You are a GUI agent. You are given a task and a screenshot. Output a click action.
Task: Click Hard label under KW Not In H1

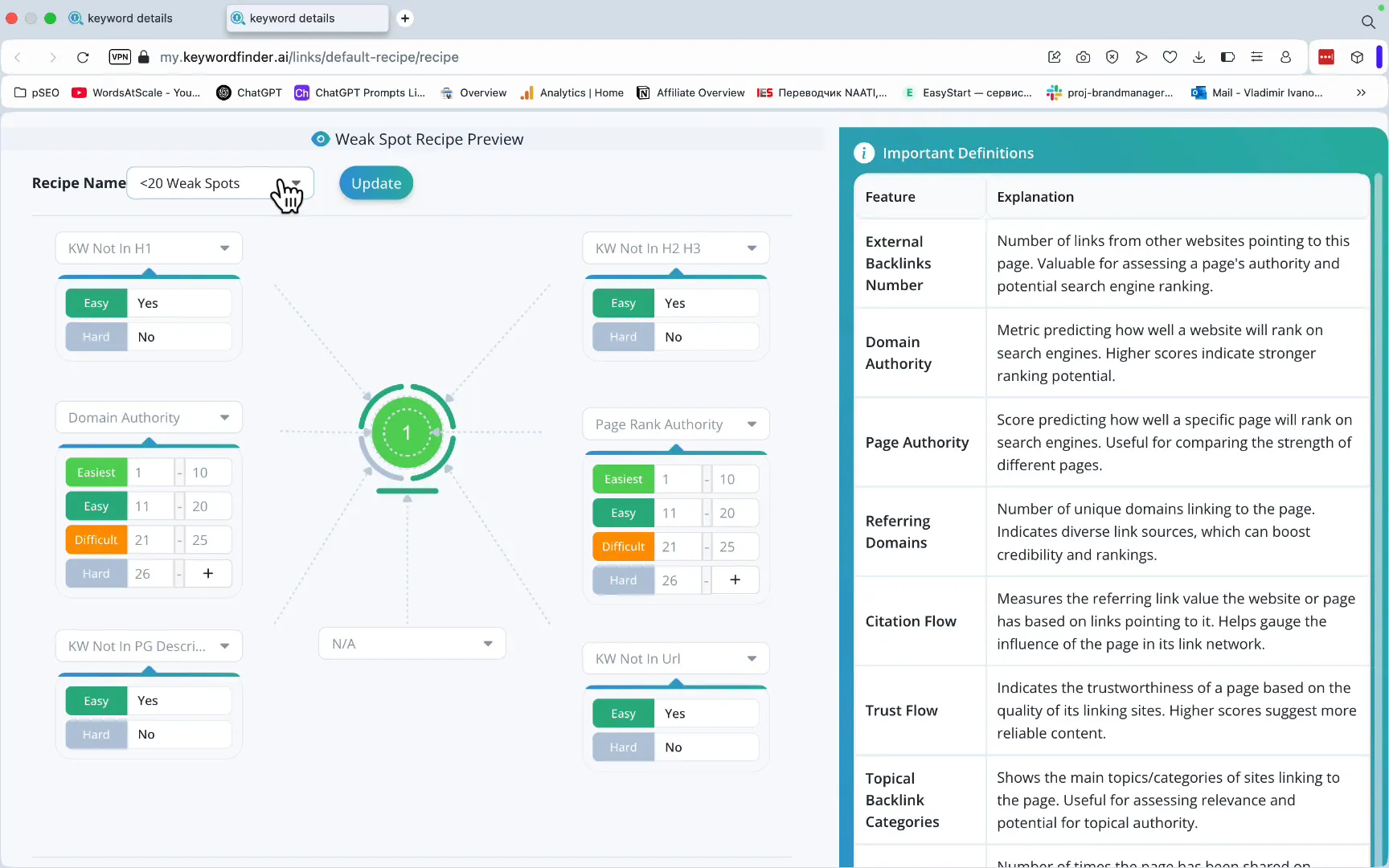point(96,337)
